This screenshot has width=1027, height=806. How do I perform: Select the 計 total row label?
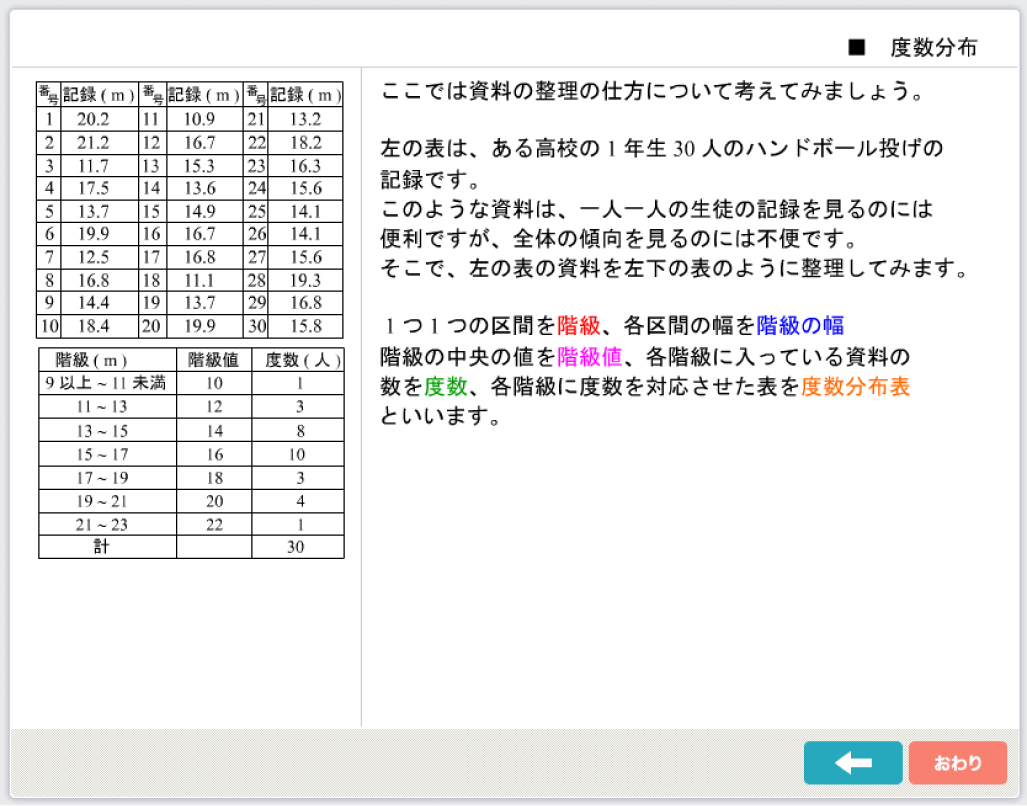tap(106, 547)
